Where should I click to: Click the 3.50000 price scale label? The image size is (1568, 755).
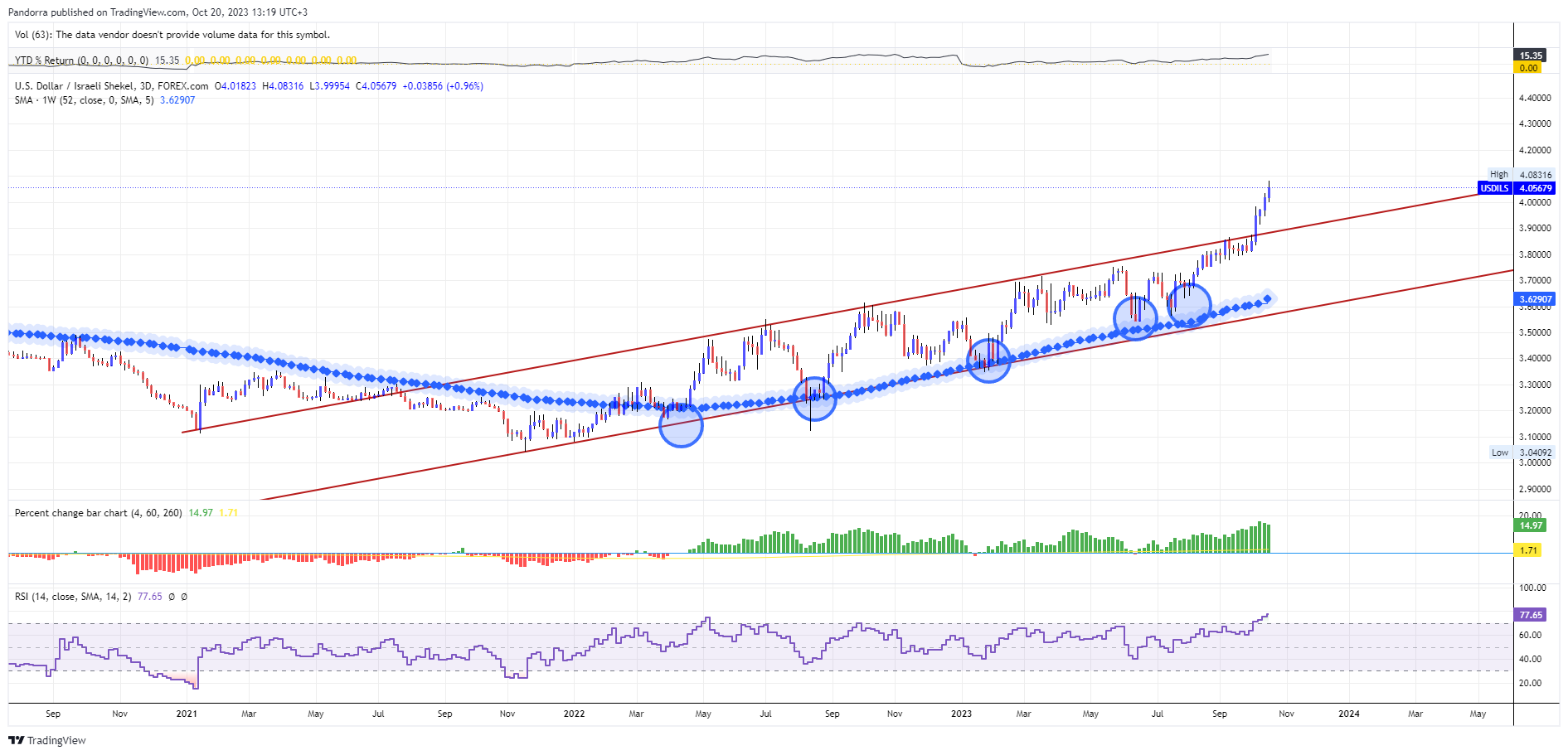click(x=1535, y=332)
